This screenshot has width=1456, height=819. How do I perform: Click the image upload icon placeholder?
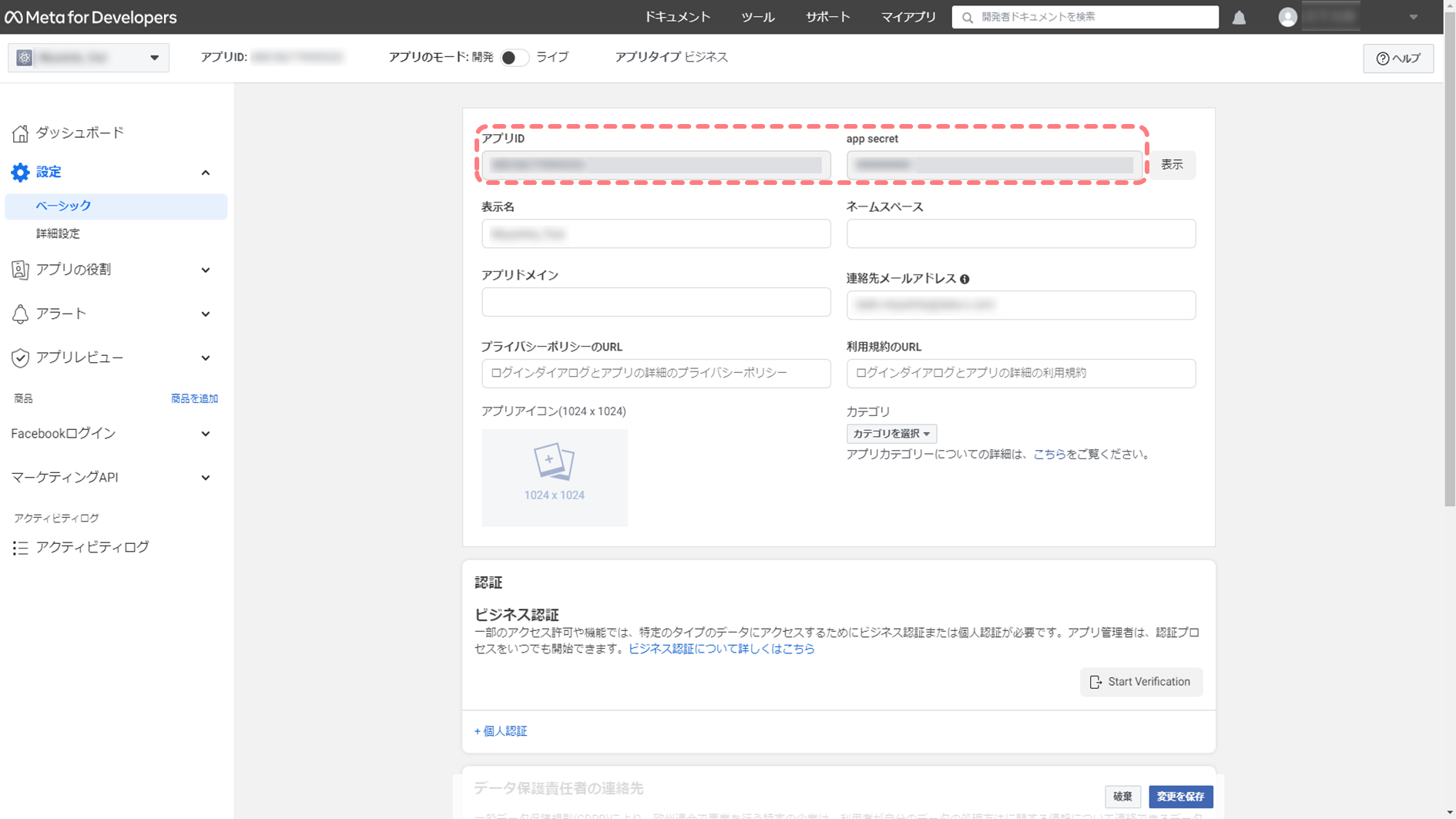(554, 461)
